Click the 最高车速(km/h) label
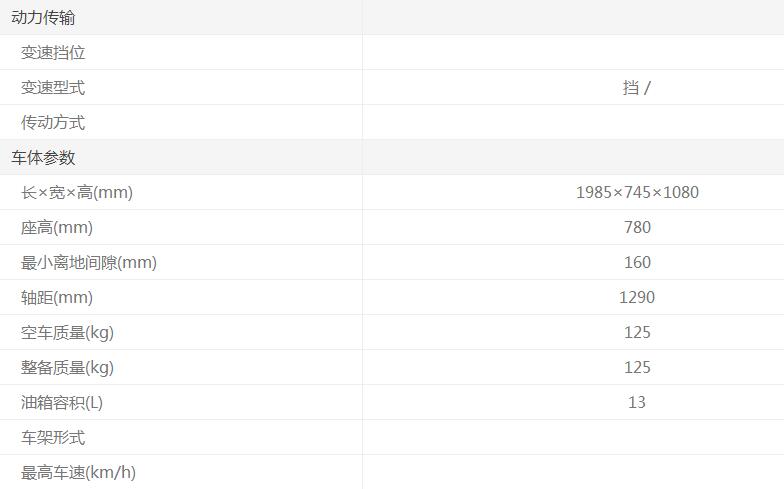 click(78, 473)
